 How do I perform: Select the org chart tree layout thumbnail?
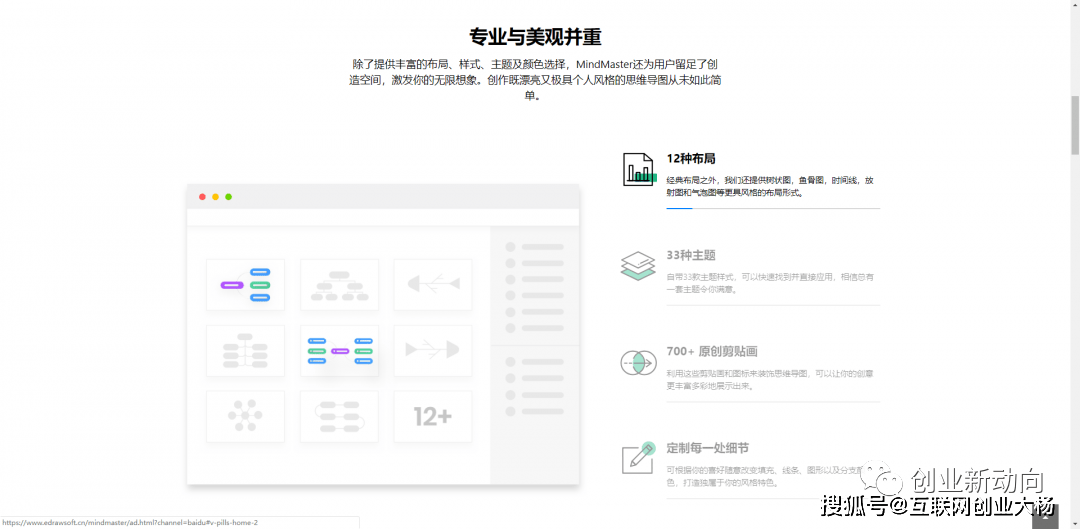(x=340, y=284)
